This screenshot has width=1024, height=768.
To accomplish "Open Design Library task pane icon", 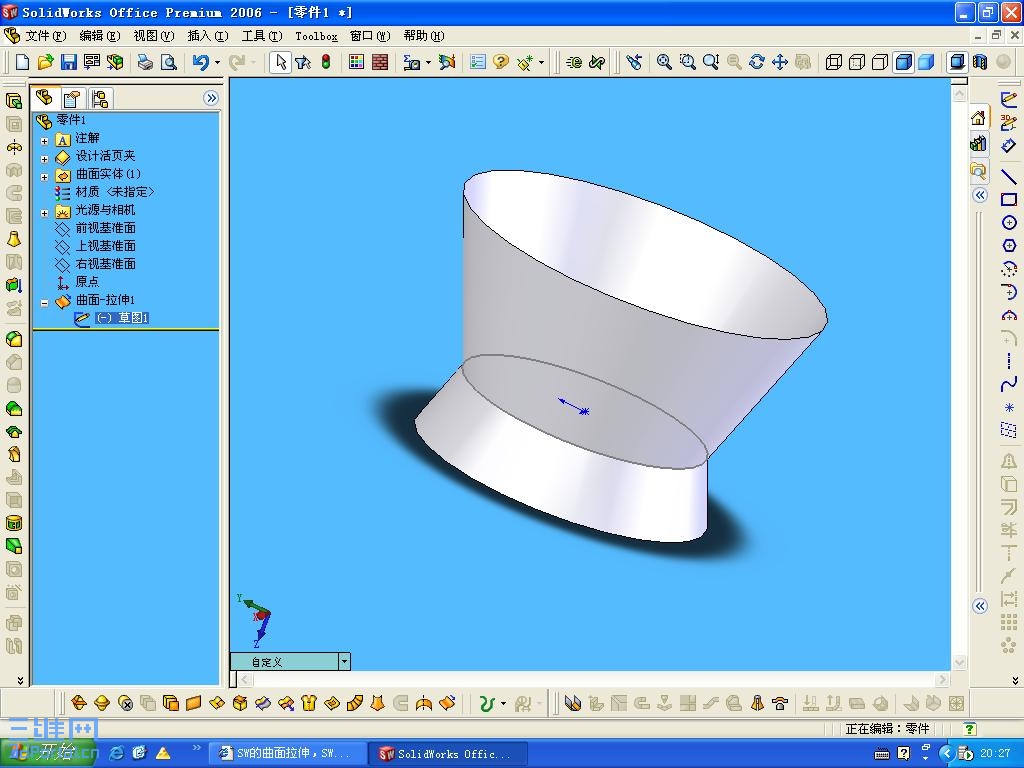I will click(x=978, y=144).
